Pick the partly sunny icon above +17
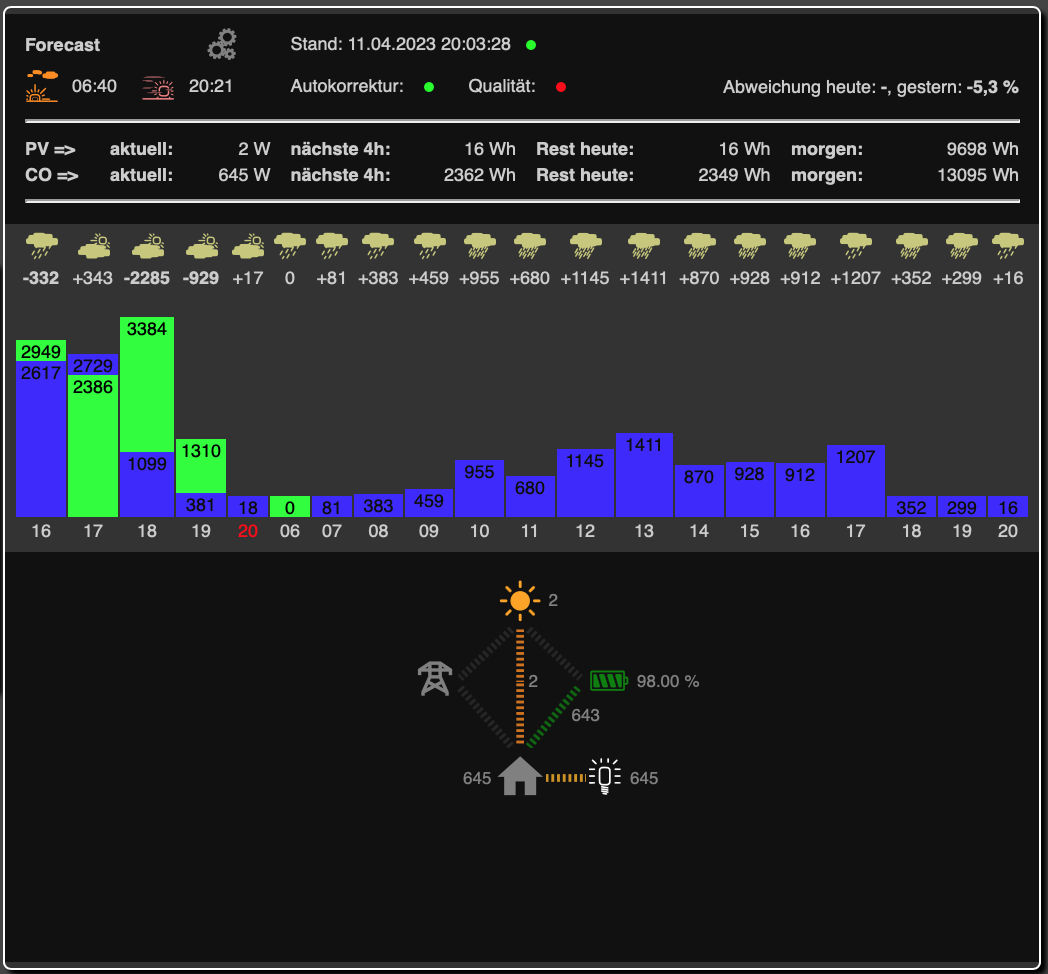 (x=248, y=246)
